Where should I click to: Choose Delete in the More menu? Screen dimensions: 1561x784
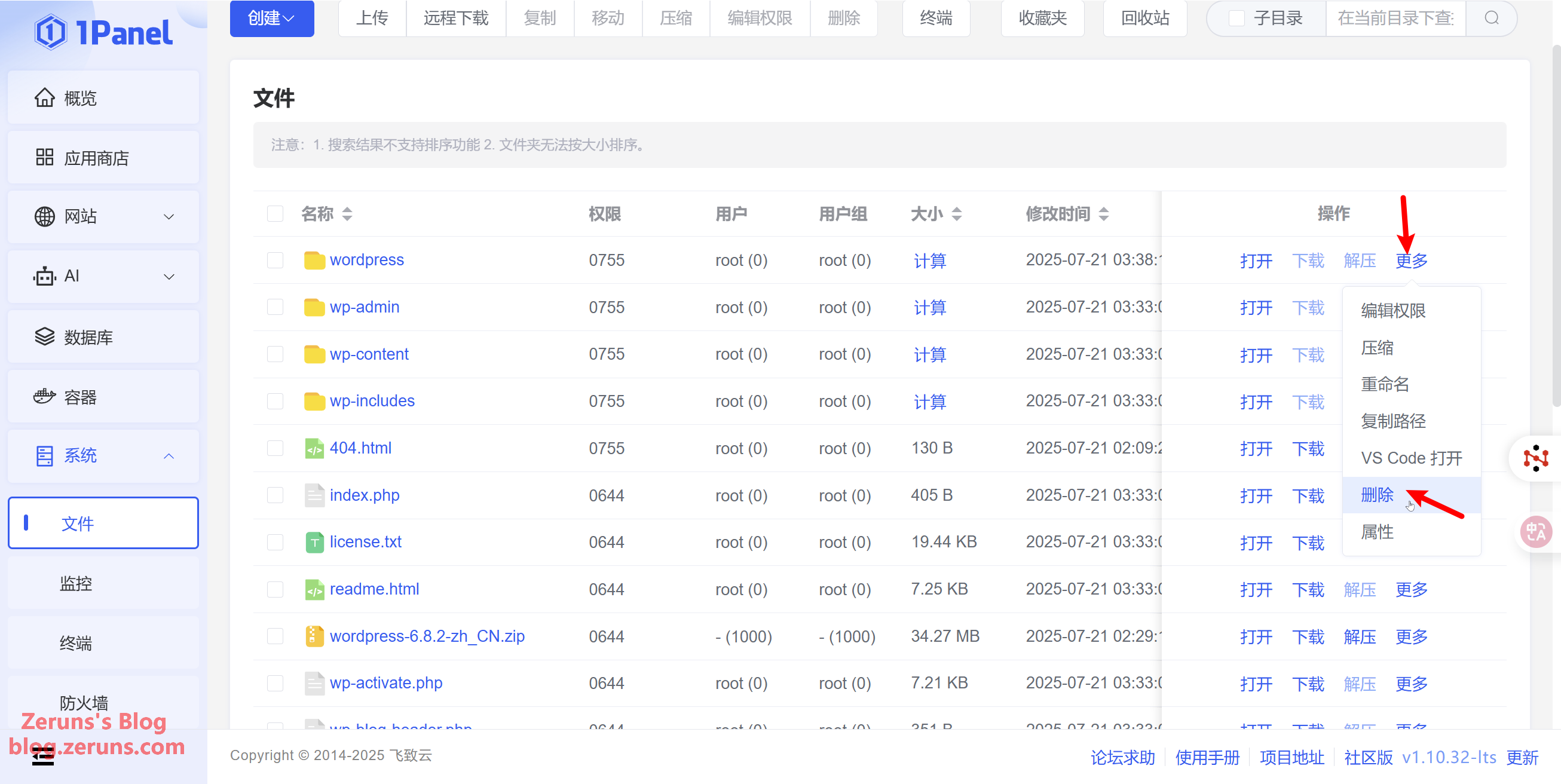coord(1412,495)
